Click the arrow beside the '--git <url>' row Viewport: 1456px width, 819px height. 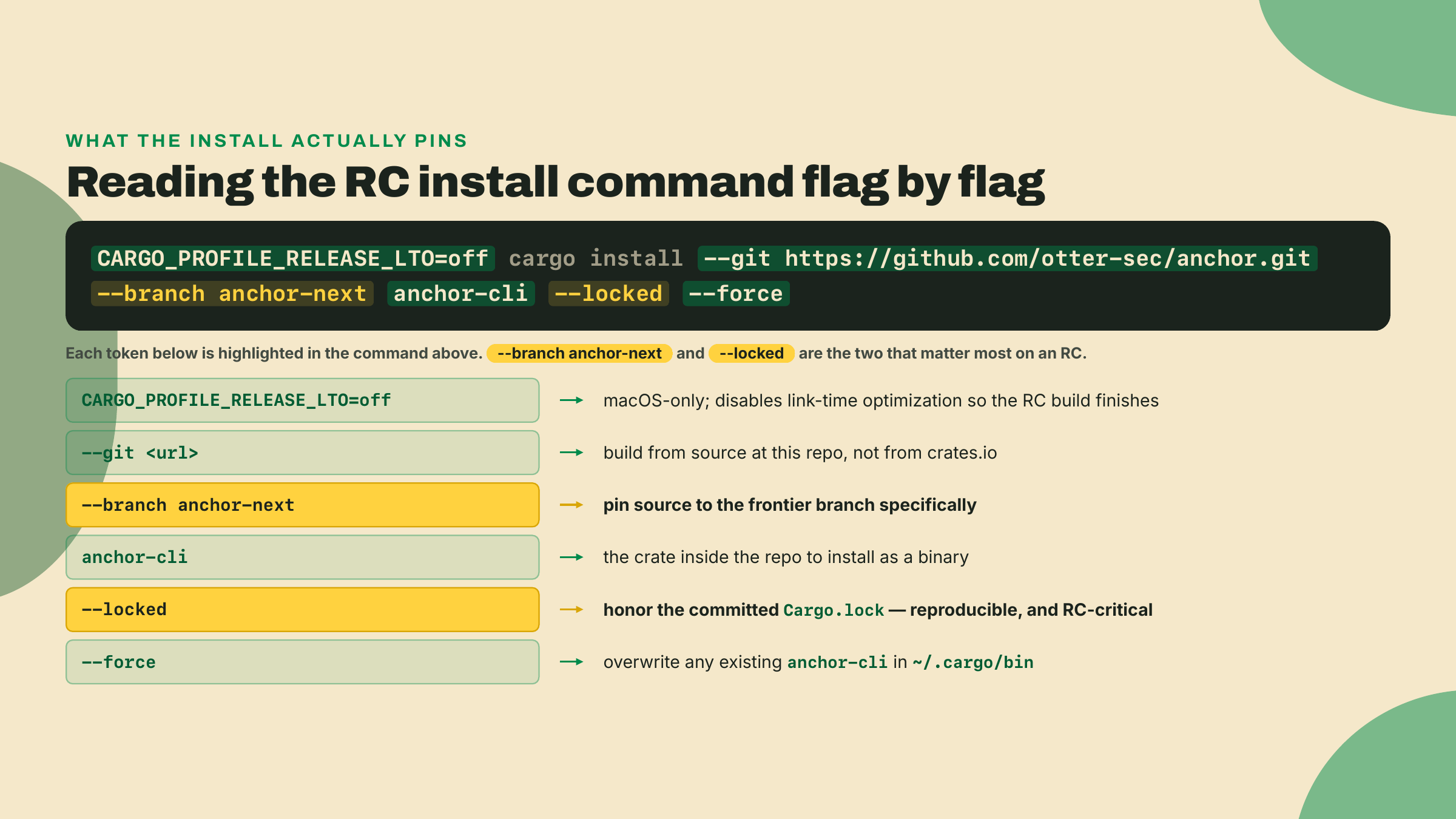[x=571, y=453]
